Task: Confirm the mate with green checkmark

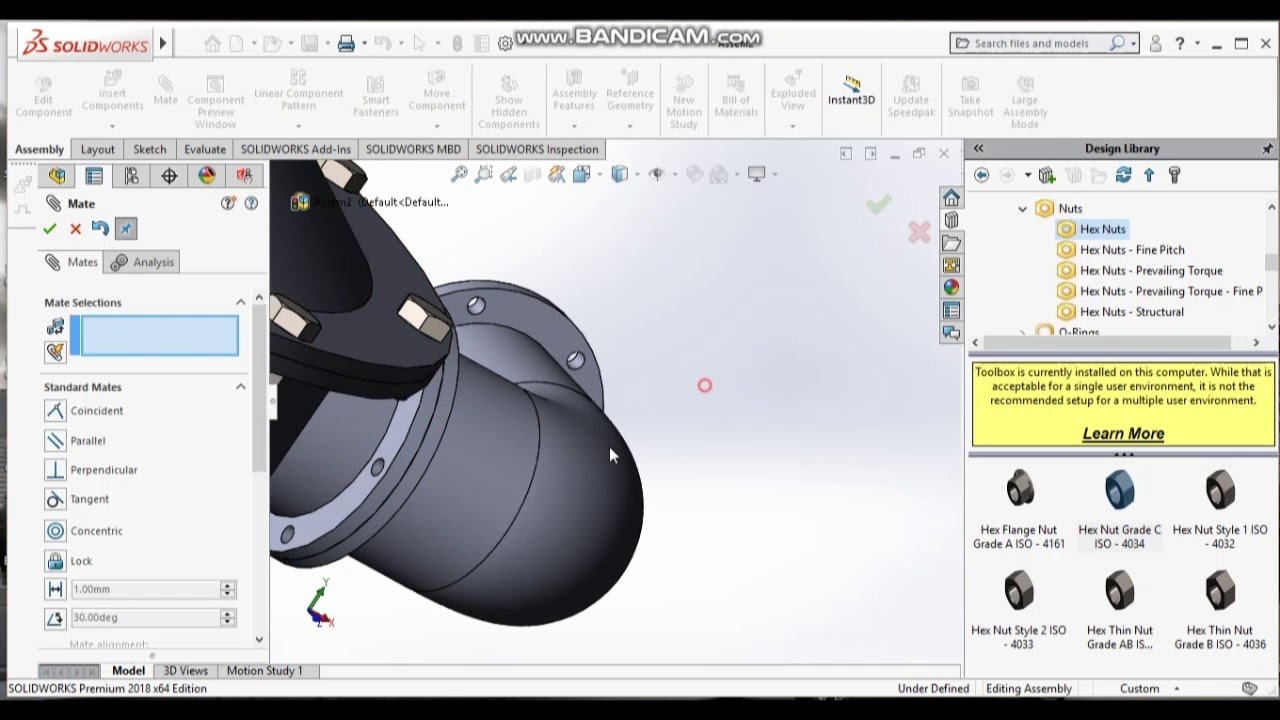Action: coord(49,229)
